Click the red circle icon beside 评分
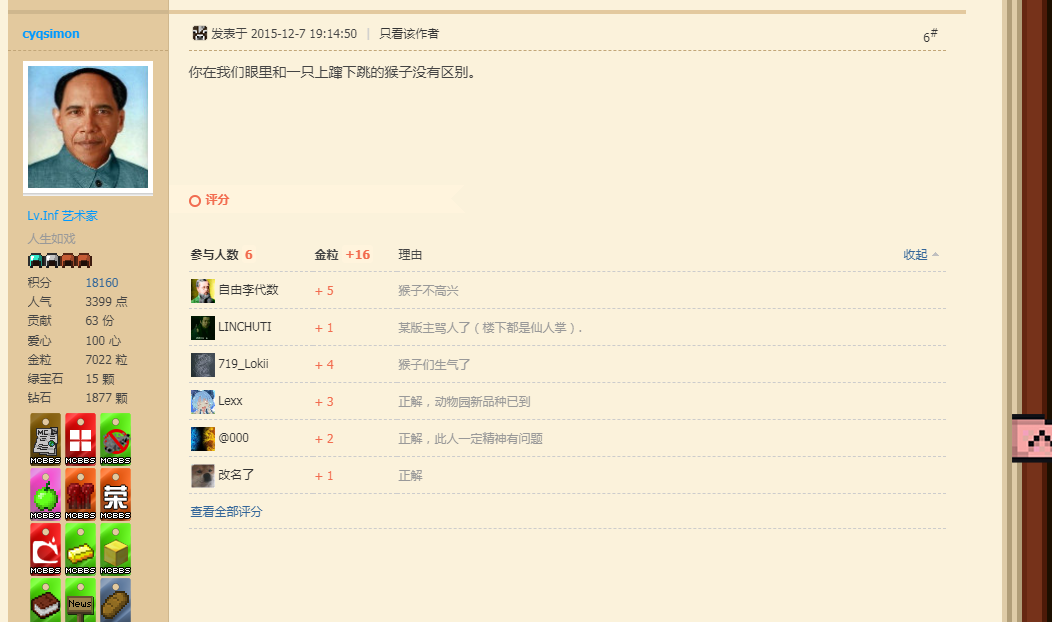 [x=195, y=201]
